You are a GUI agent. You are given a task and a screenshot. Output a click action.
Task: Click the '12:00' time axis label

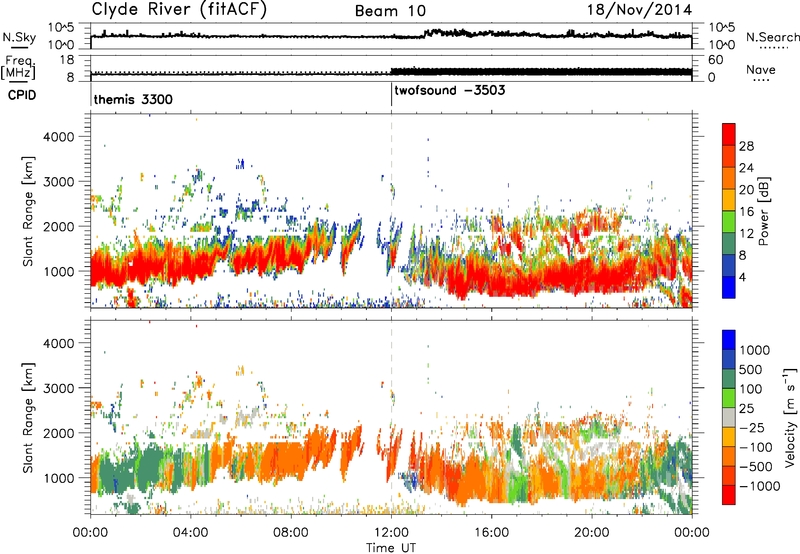391,533
